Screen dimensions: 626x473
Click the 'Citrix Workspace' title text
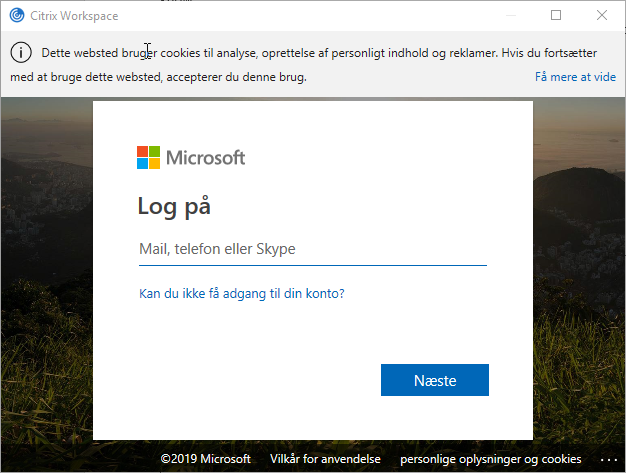click(74, 16)
